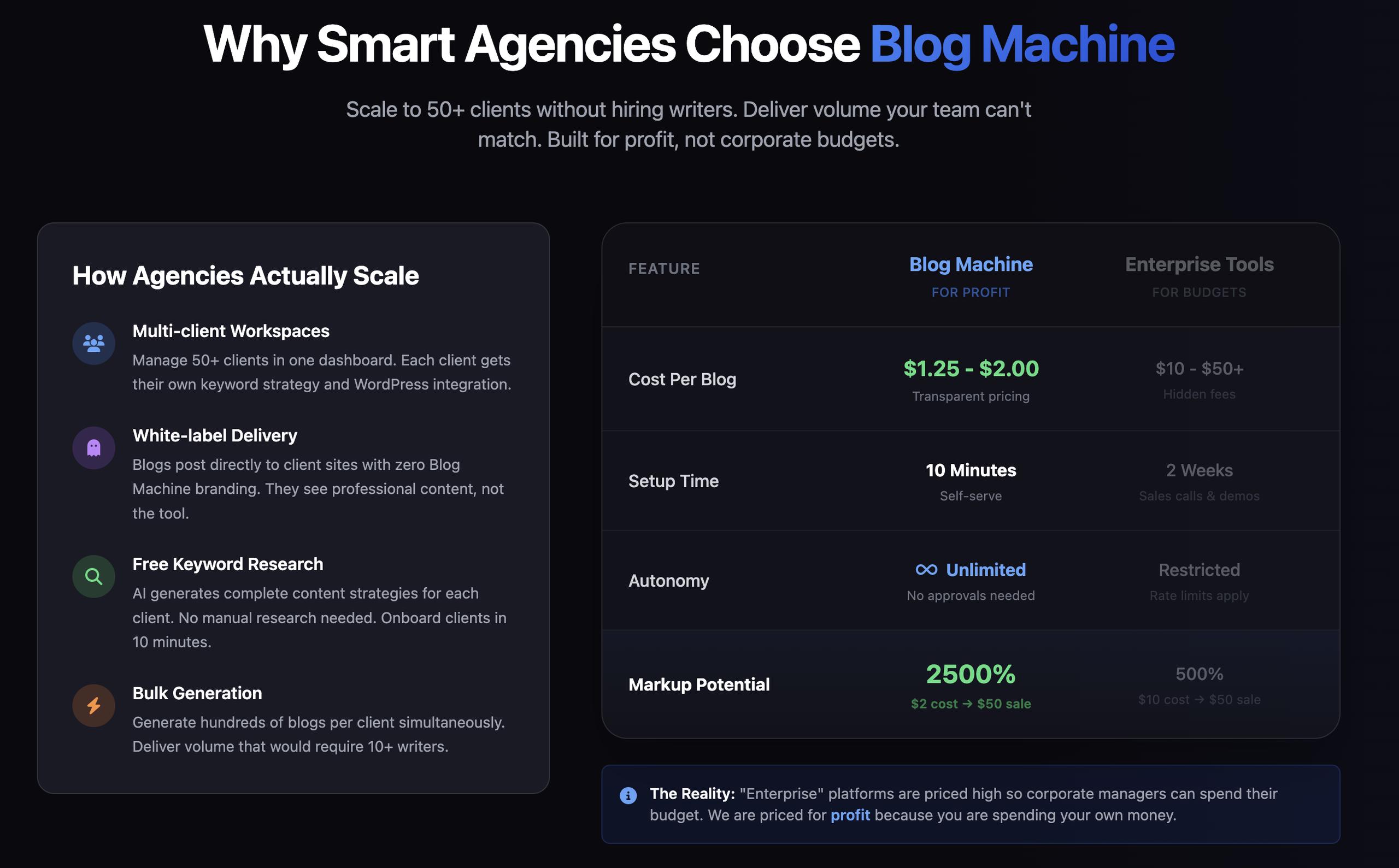The image size is (1399, 868).
Task: Click the blue "profit" word in the note
Action: pyautogui.click(x=850, y=815)
